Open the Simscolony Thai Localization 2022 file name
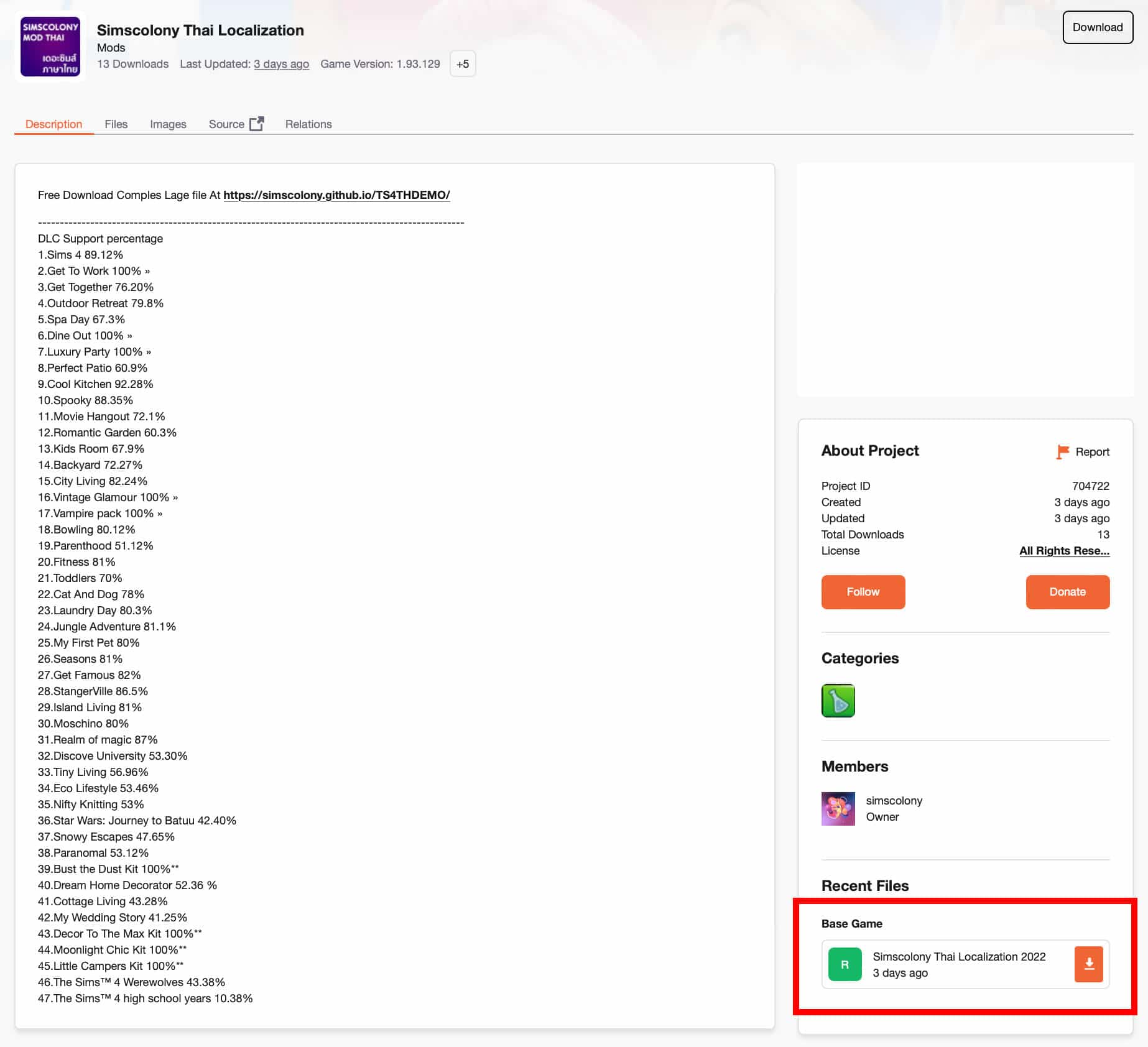The width and height of the screenshot is (1148, 1047). pos(959,957)
